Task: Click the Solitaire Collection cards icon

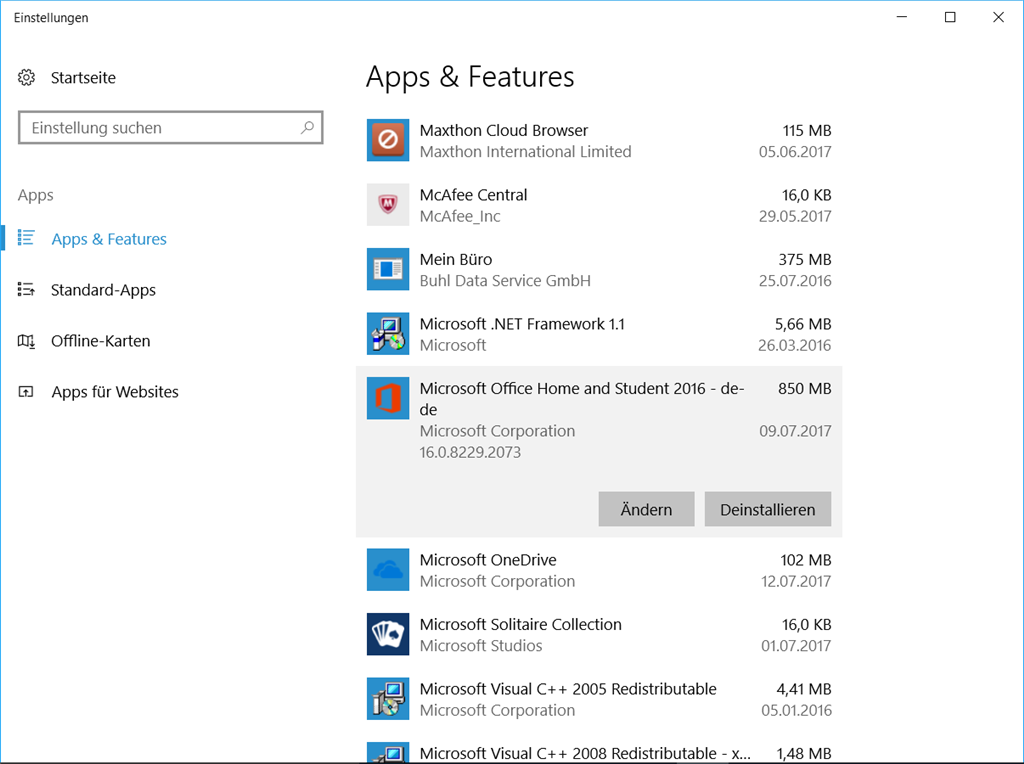Action: (x=388, y=634)
